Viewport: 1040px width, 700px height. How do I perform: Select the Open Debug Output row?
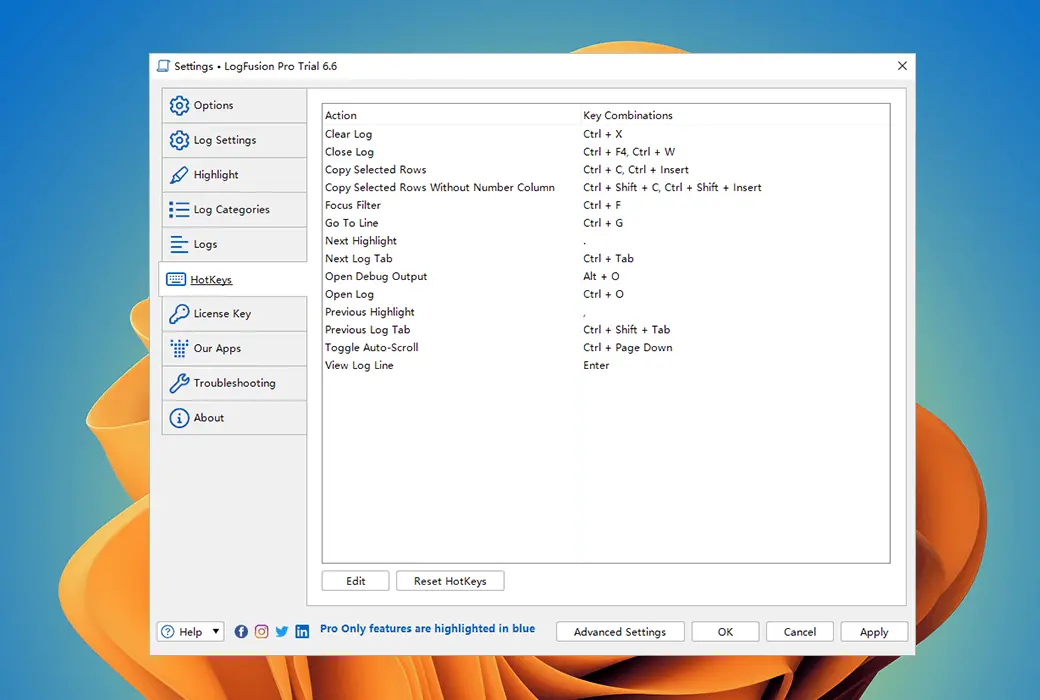(606, 277)
